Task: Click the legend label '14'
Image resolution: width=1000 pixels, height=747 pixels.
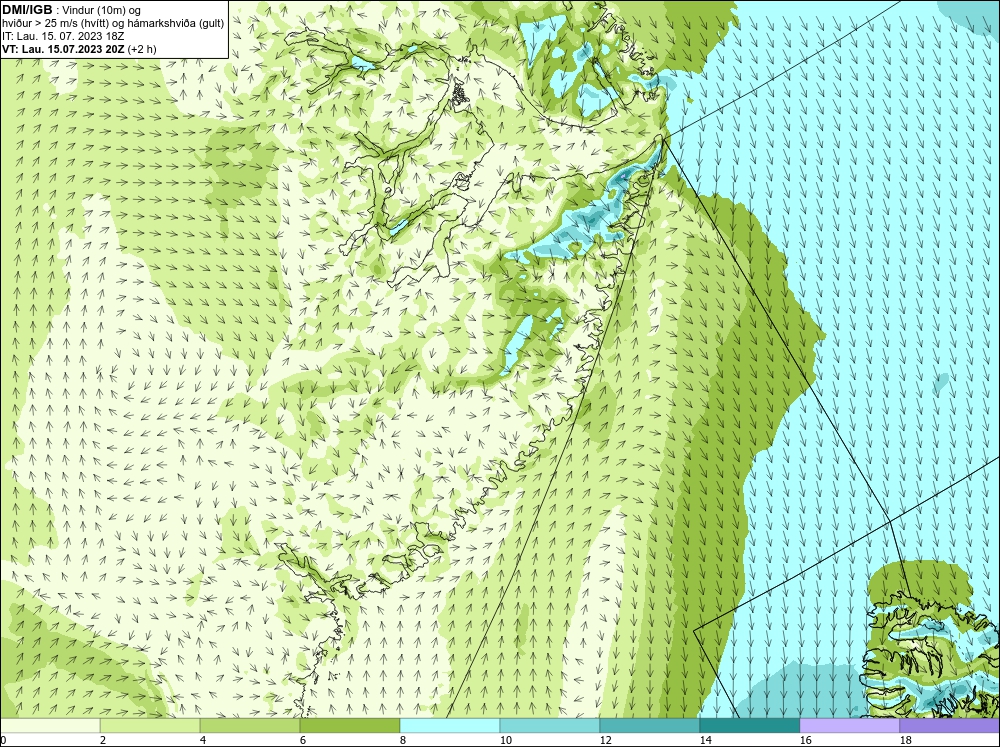Action: (705, 740)
